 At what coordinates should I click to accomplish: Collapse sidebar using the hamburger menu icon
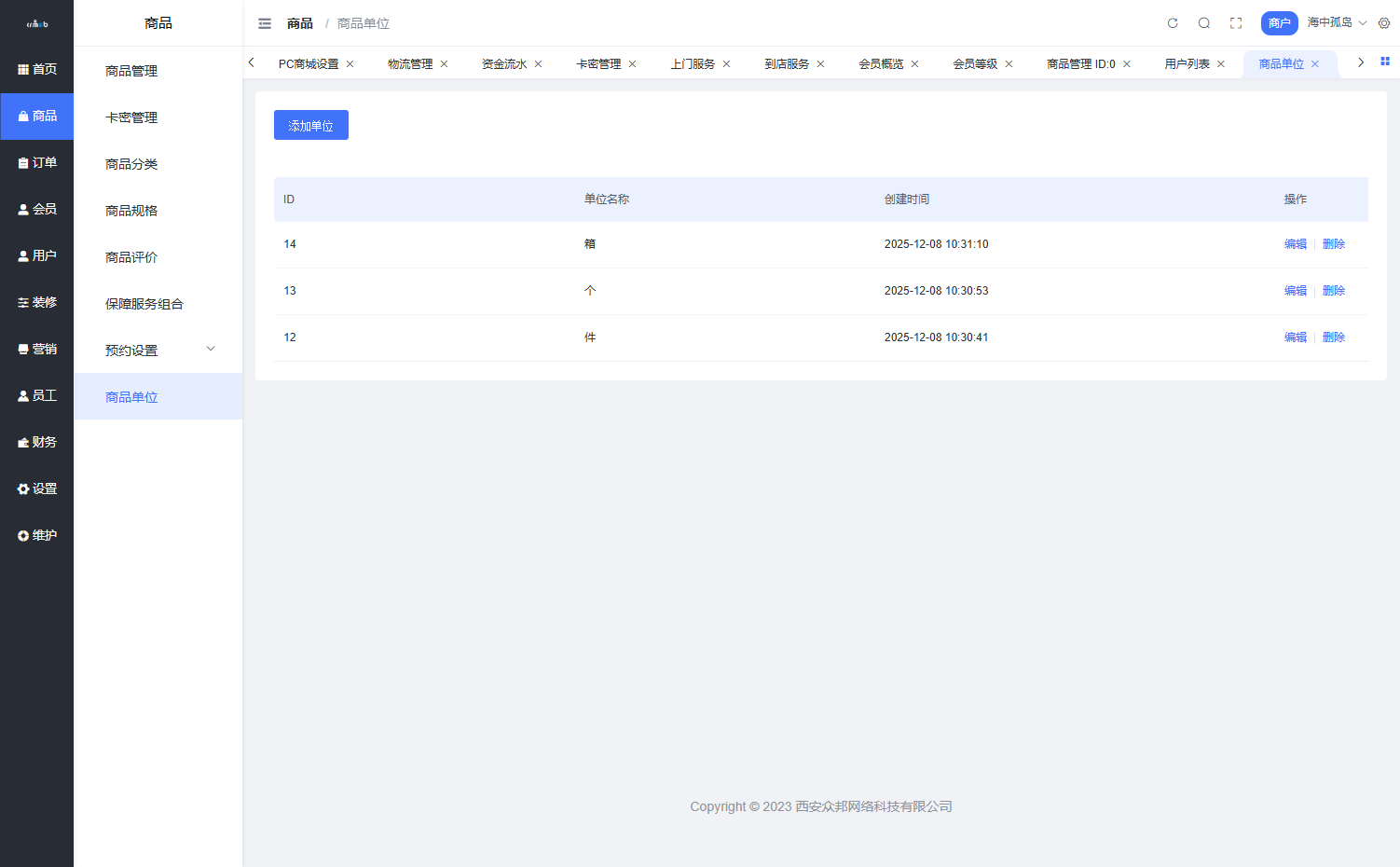(265, 23)
